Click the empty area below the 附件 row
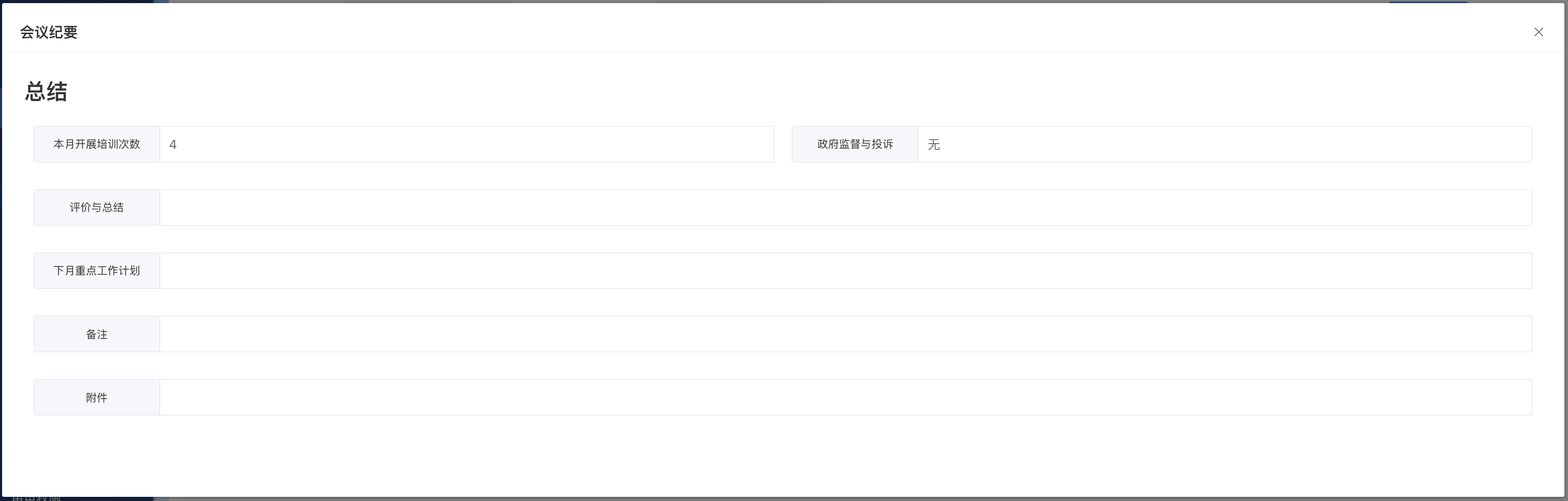Screen dimensions: 1568x501 (x=783, y=457)
